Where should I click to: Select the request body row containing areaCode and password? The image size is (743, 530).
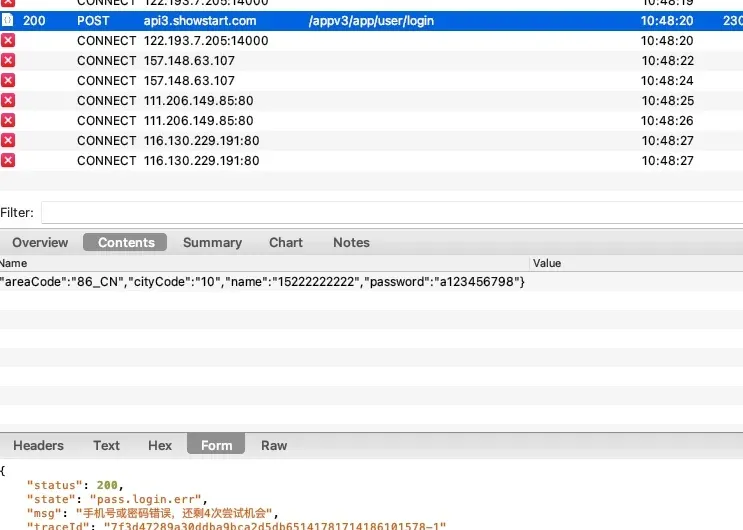372,282
